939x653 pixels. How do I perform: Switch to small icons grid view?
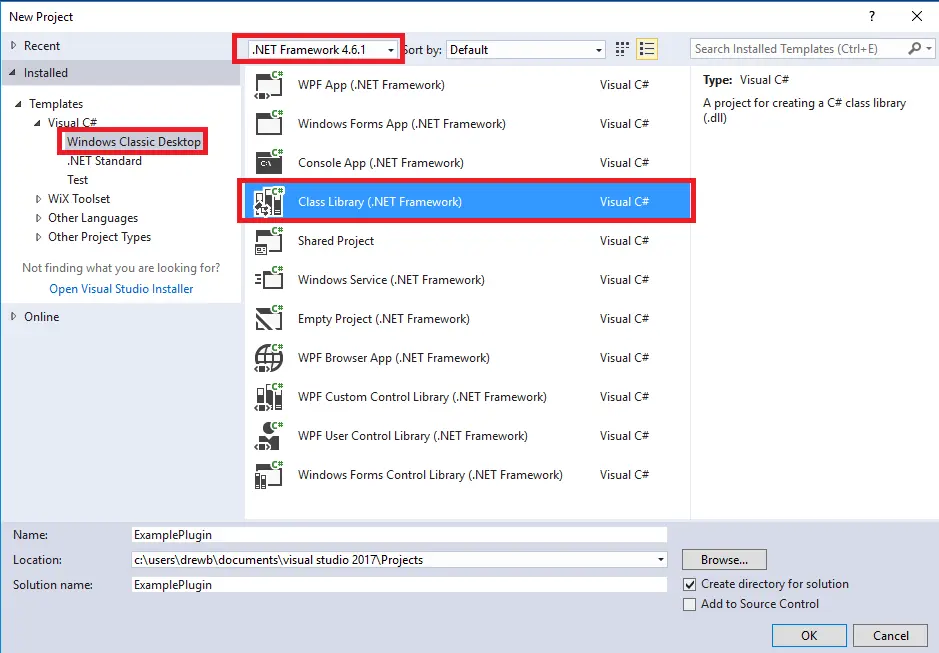click(622, 49)
